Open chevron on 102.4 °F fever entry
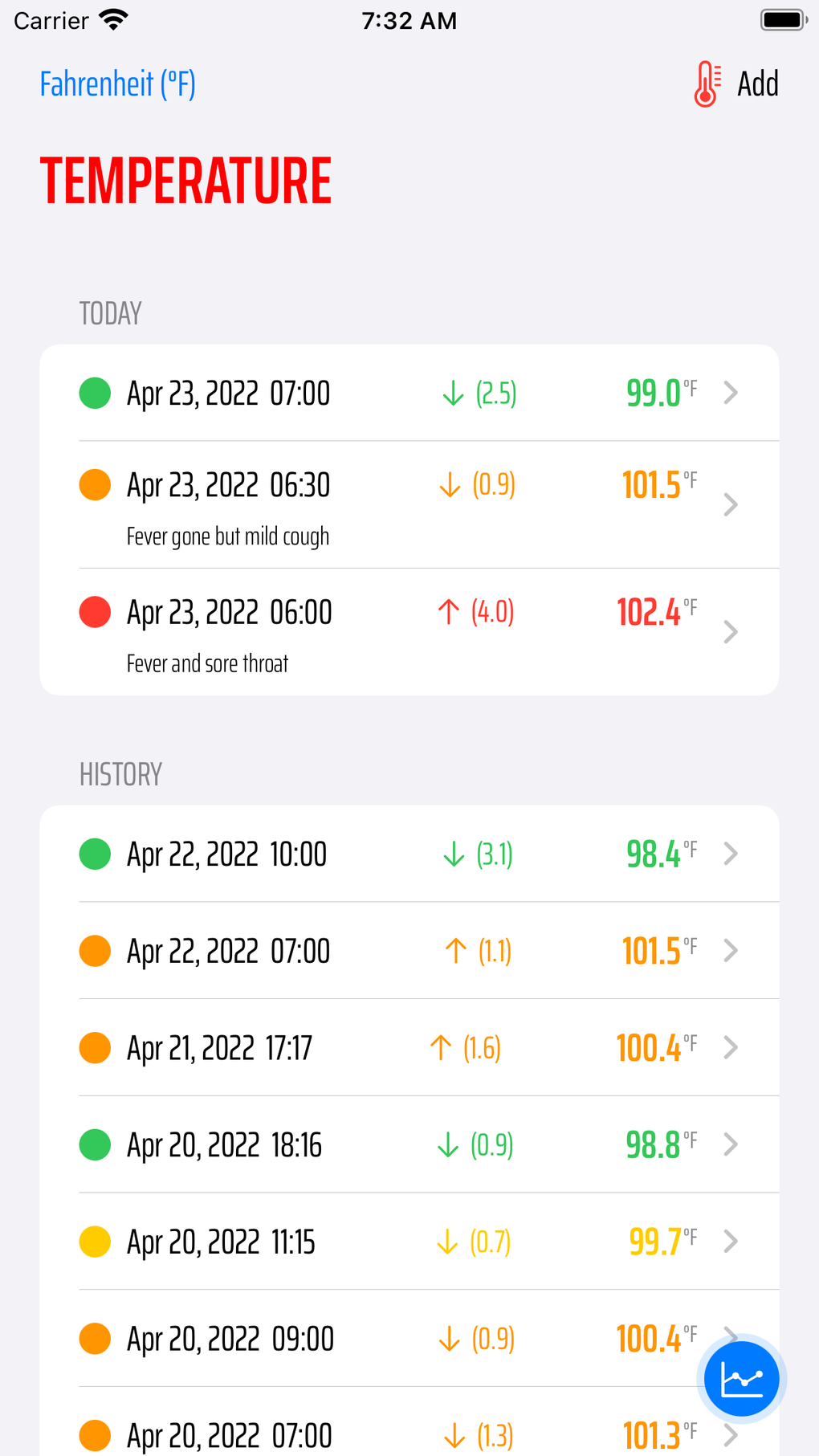This screenshot has height=1456, width=819. pyautogui.click(x=731, y=632)
